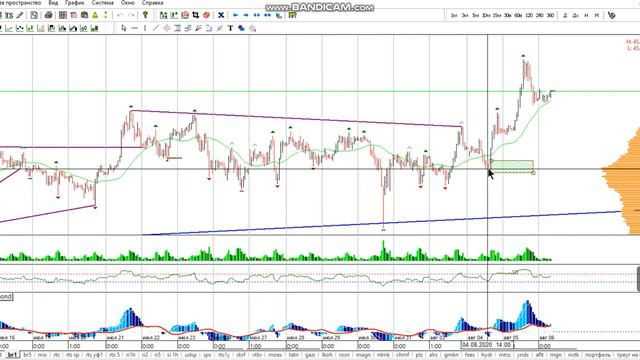Open the Система menu
This screenshot has width=640, height=360.
(102, 2)
